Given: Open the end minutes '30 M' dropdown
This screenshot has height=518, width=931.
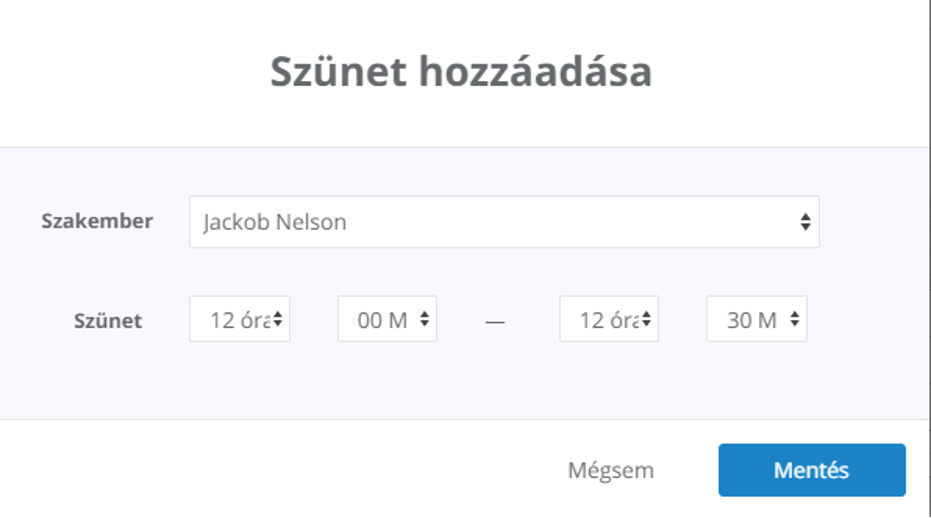Looking at the screenshot, I should [756, 319].
